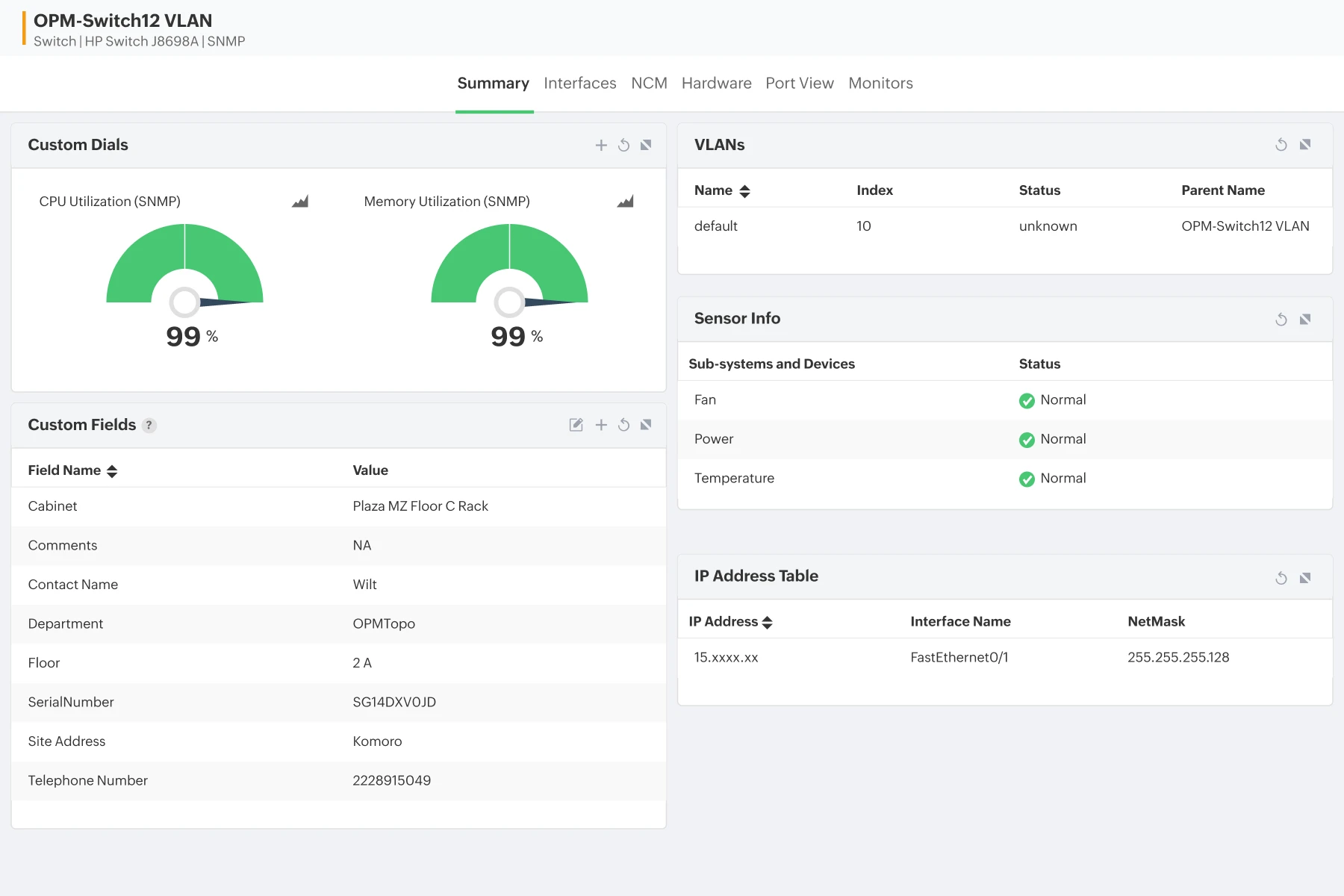Click the Floor value 2 A
This screenshot has height=896, width=1344.
(x=362, y=663)
